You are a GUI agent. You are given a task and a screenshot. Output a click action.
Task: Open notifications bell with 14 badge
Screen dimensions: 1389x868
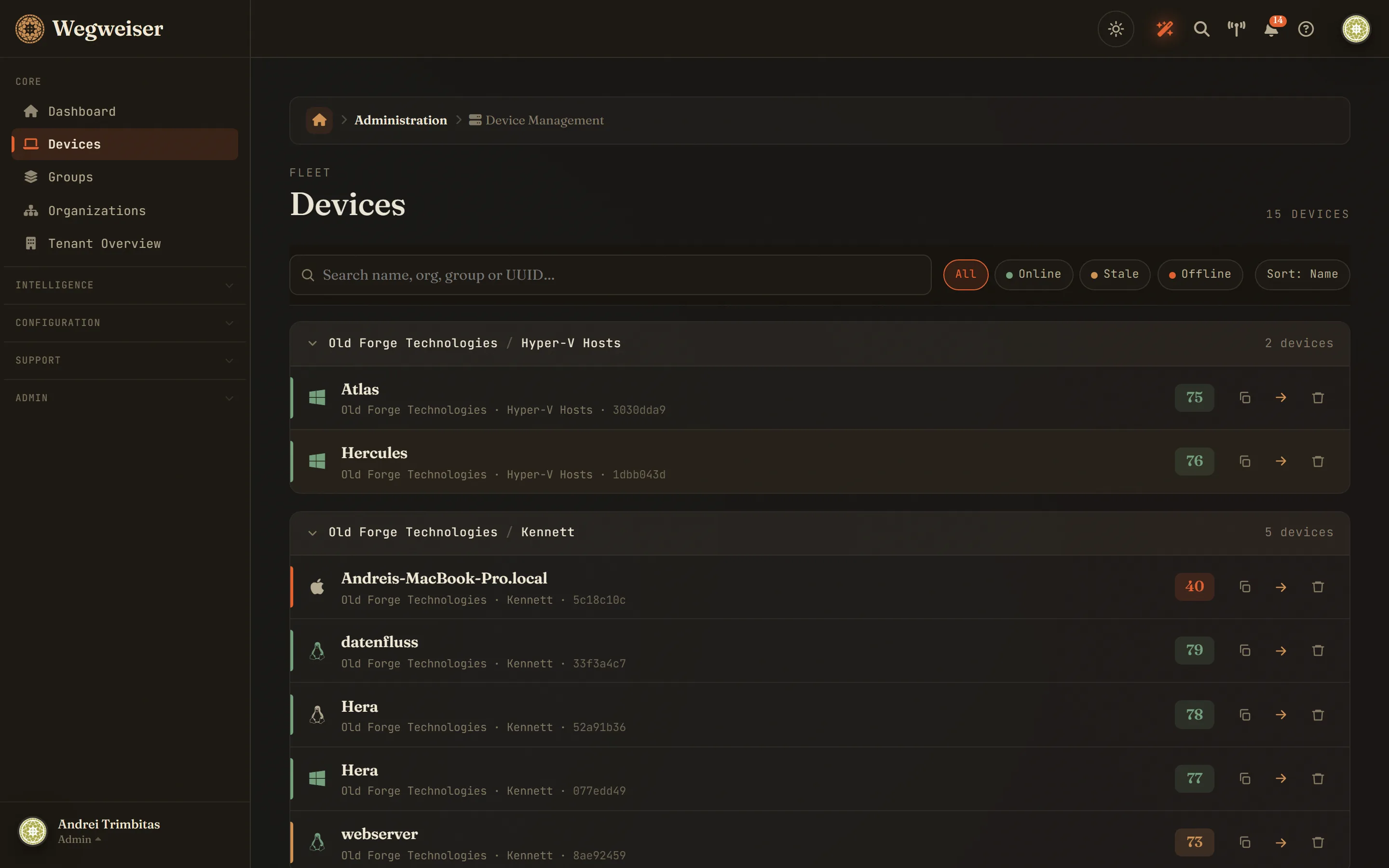pos(1271,29)
